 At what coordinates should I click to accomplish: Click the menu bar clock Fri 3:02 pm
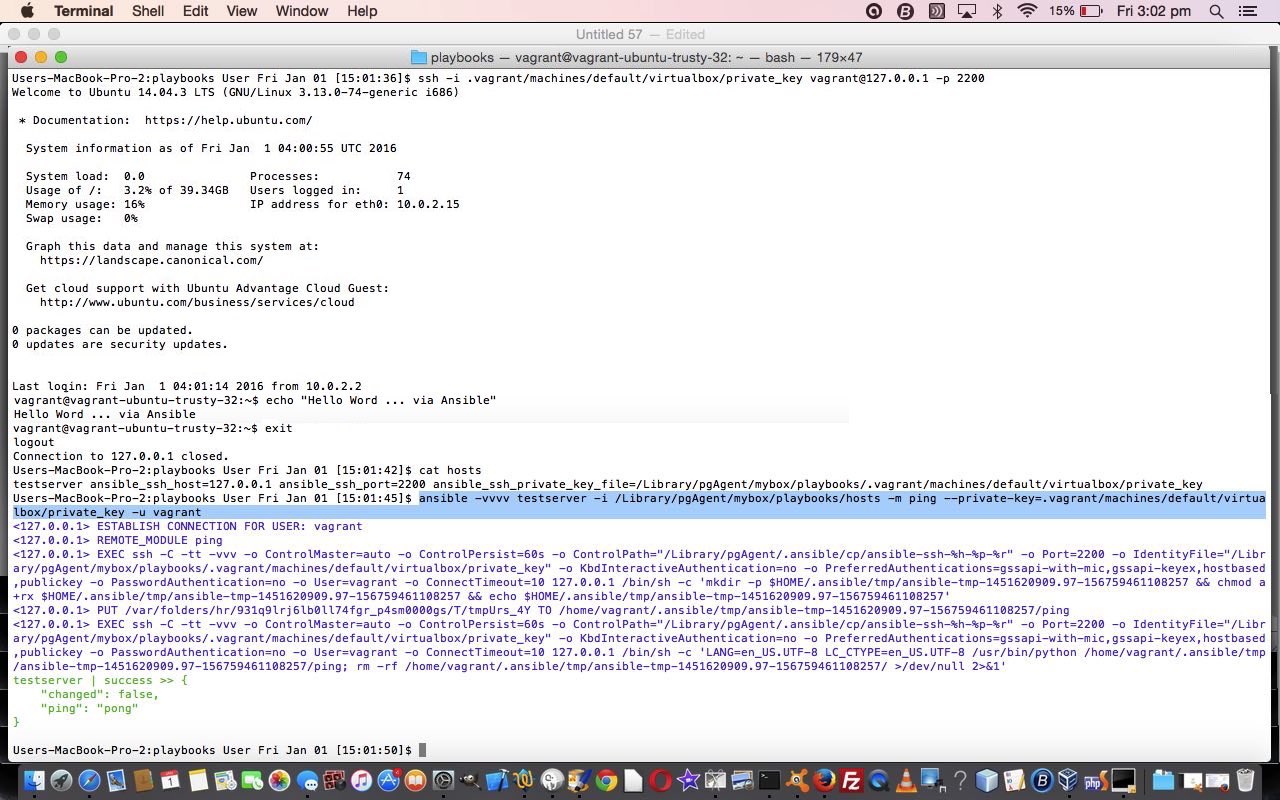click(x=1154, y=11)
